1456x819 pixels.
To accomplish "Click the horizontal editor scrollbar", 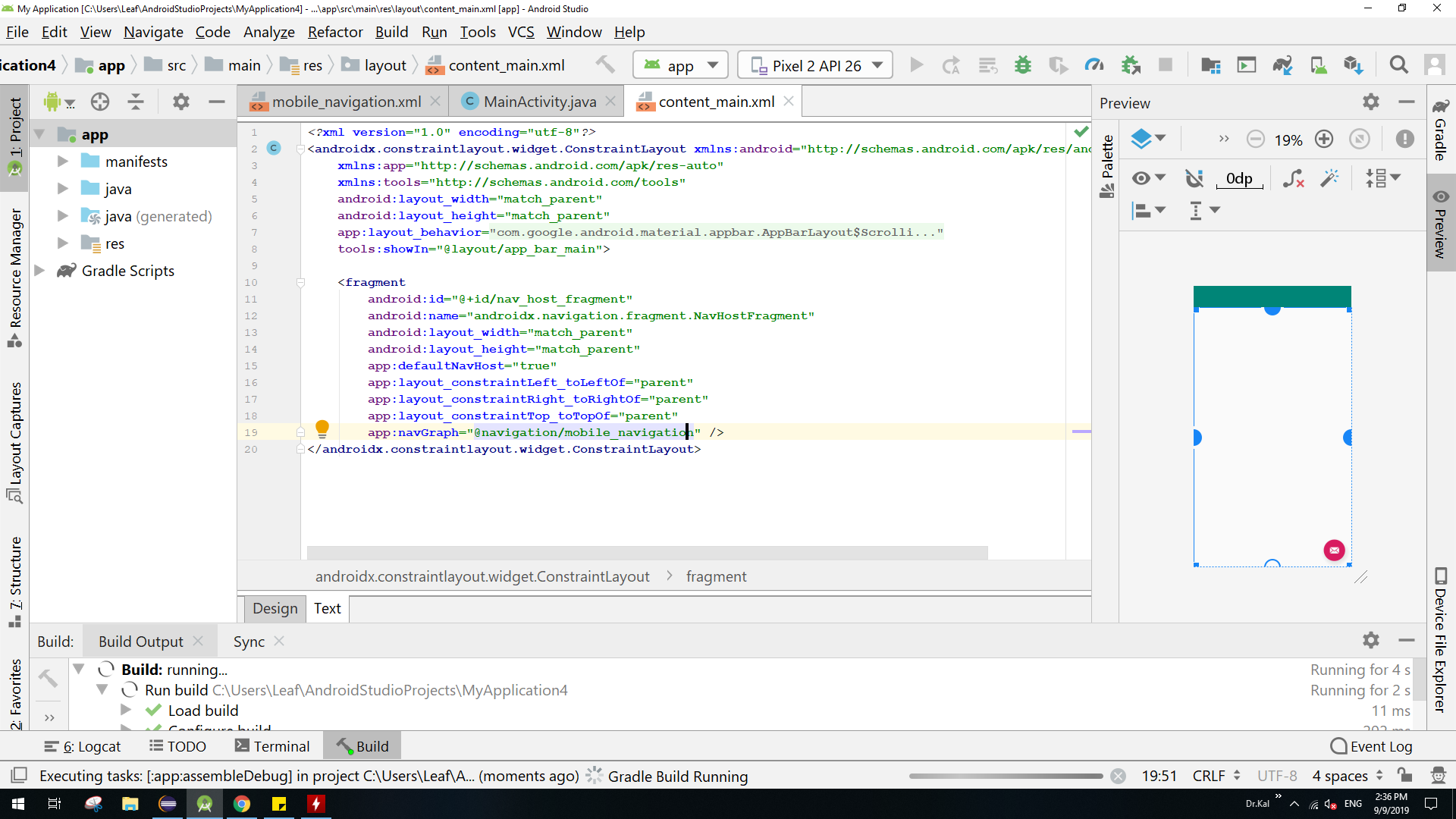I will pos(647,552).
